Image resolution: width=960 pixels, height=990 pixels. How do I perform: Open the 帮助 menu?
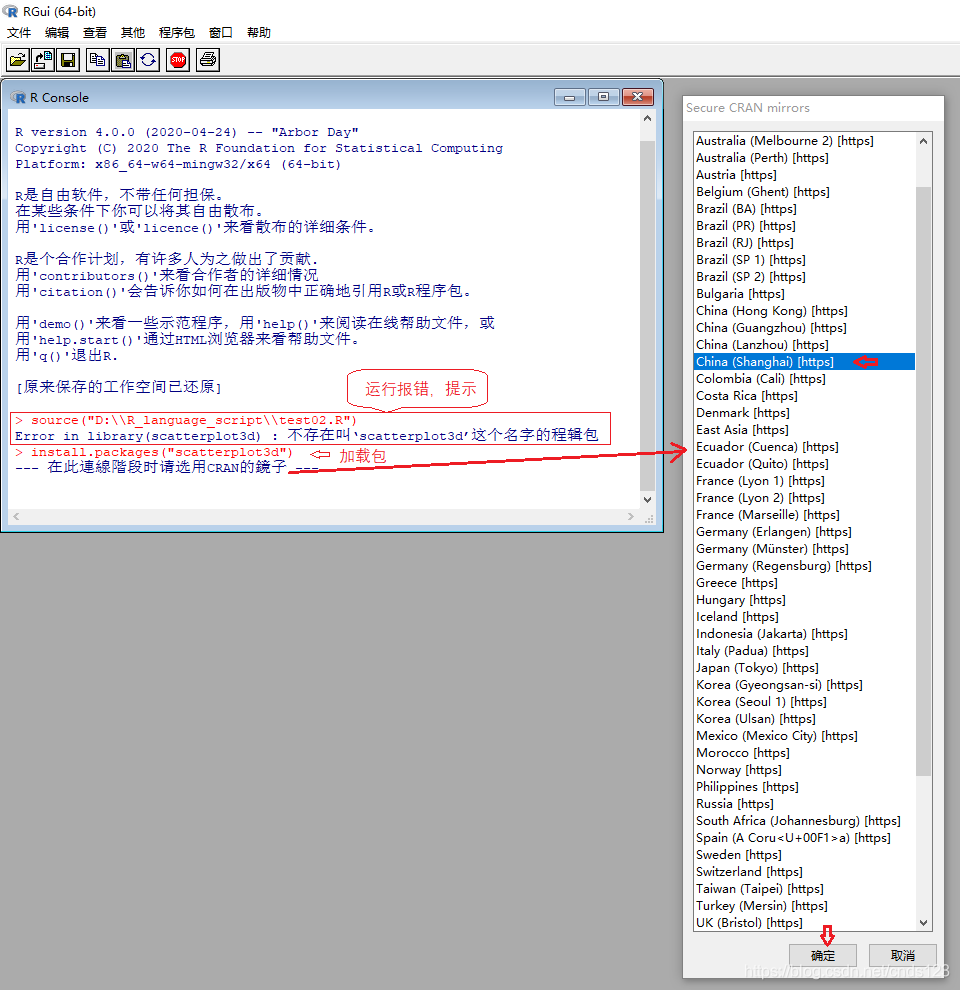pyautogui.click(x=258, y=32)
